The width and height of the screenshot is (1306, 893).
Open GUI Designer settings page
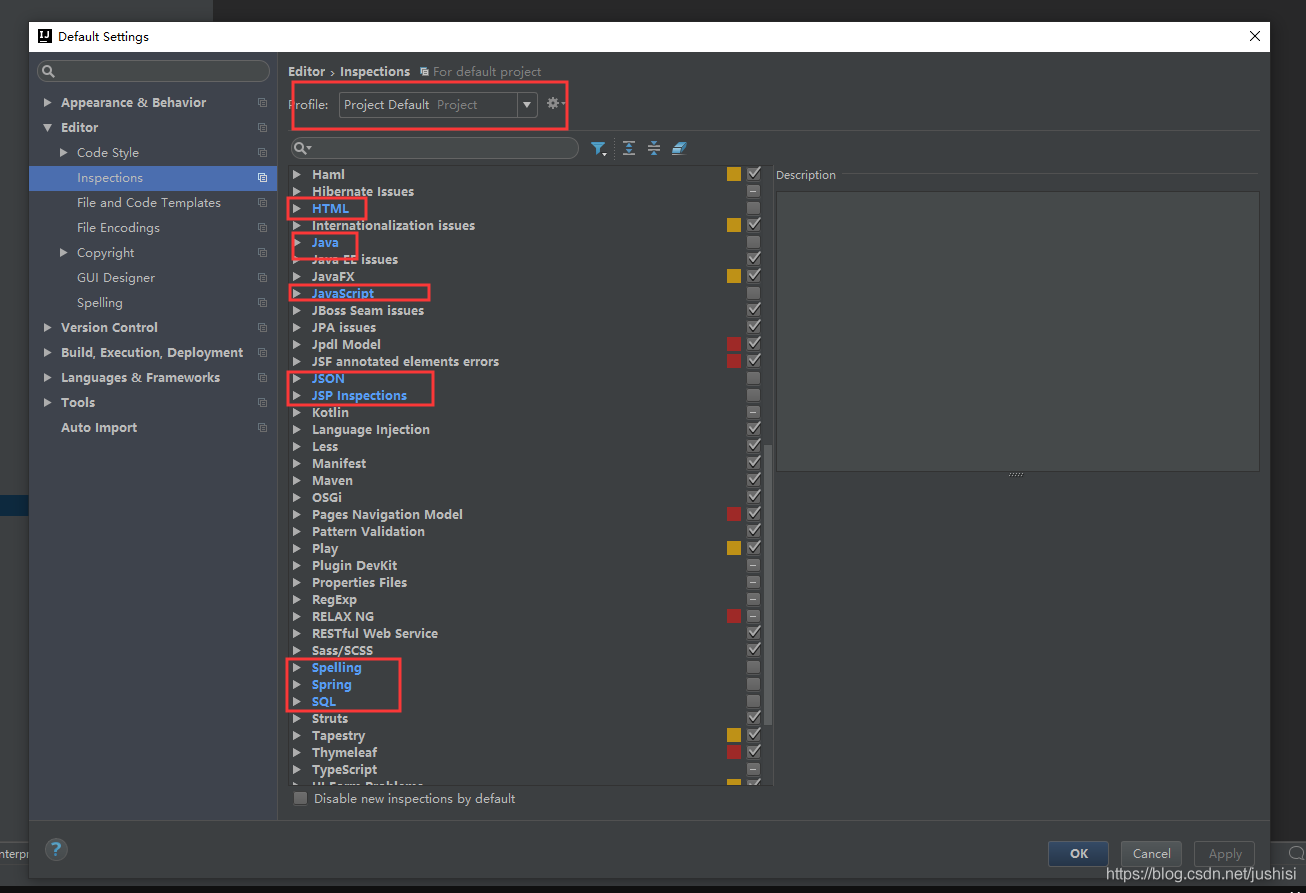[116, 278]
